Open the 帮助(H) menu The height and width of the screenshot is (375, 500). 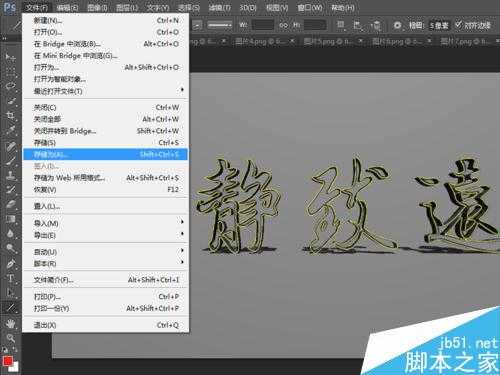pos(343,8)
